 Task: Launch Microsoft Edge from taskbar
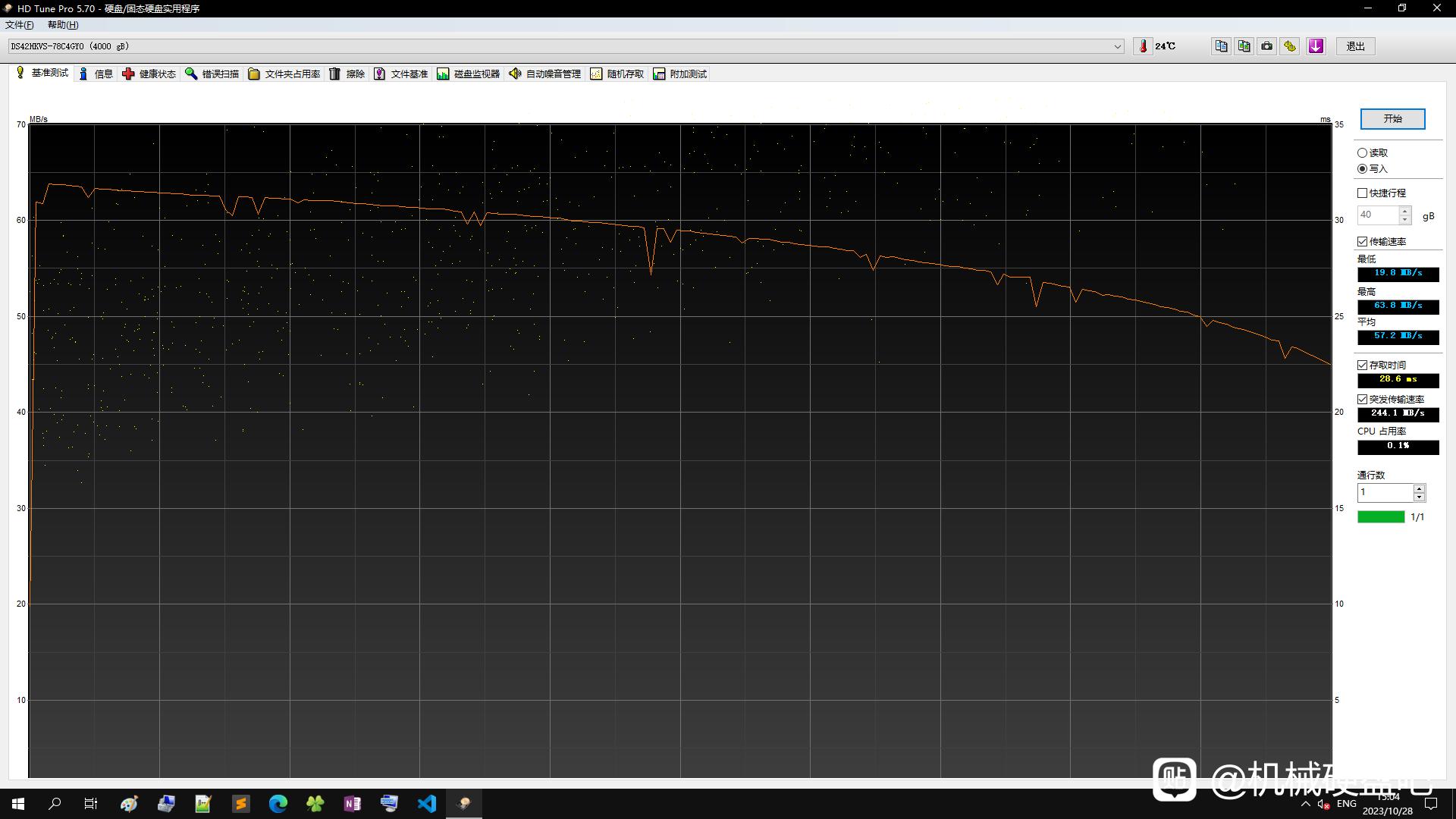(278, 804)
